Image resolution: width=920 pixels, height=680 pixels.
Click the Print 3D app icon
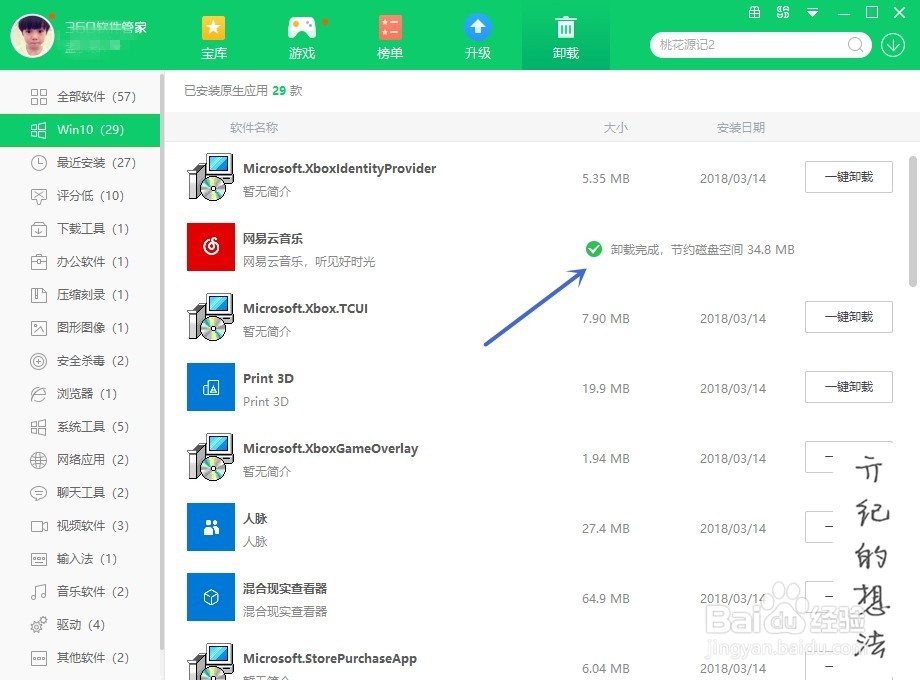click(x=211, y=387)
